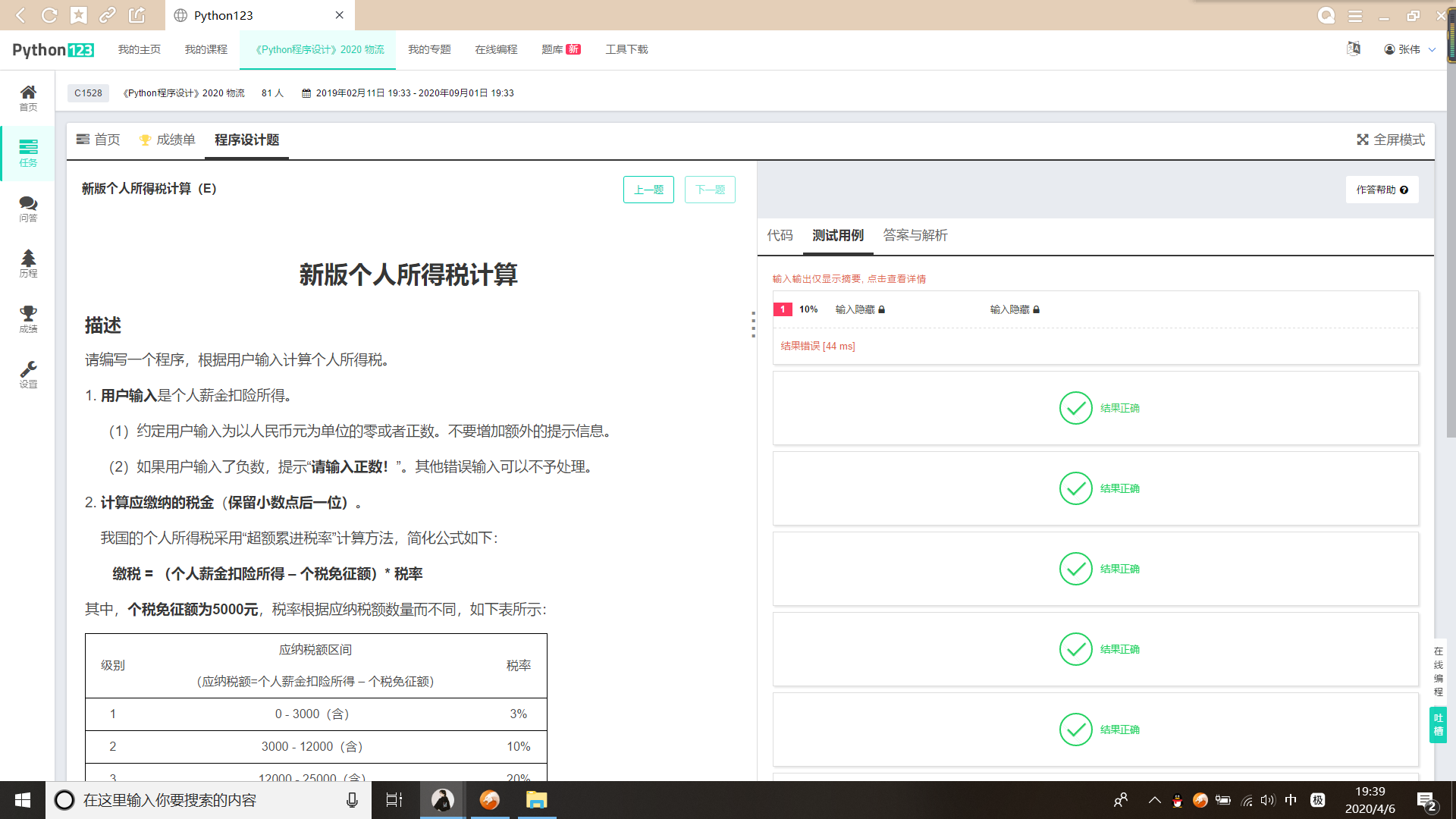Viewport: 1456px width, 819px height.
Task: Open the 成绩单 transcript tab
Action: tap(168, 140)
